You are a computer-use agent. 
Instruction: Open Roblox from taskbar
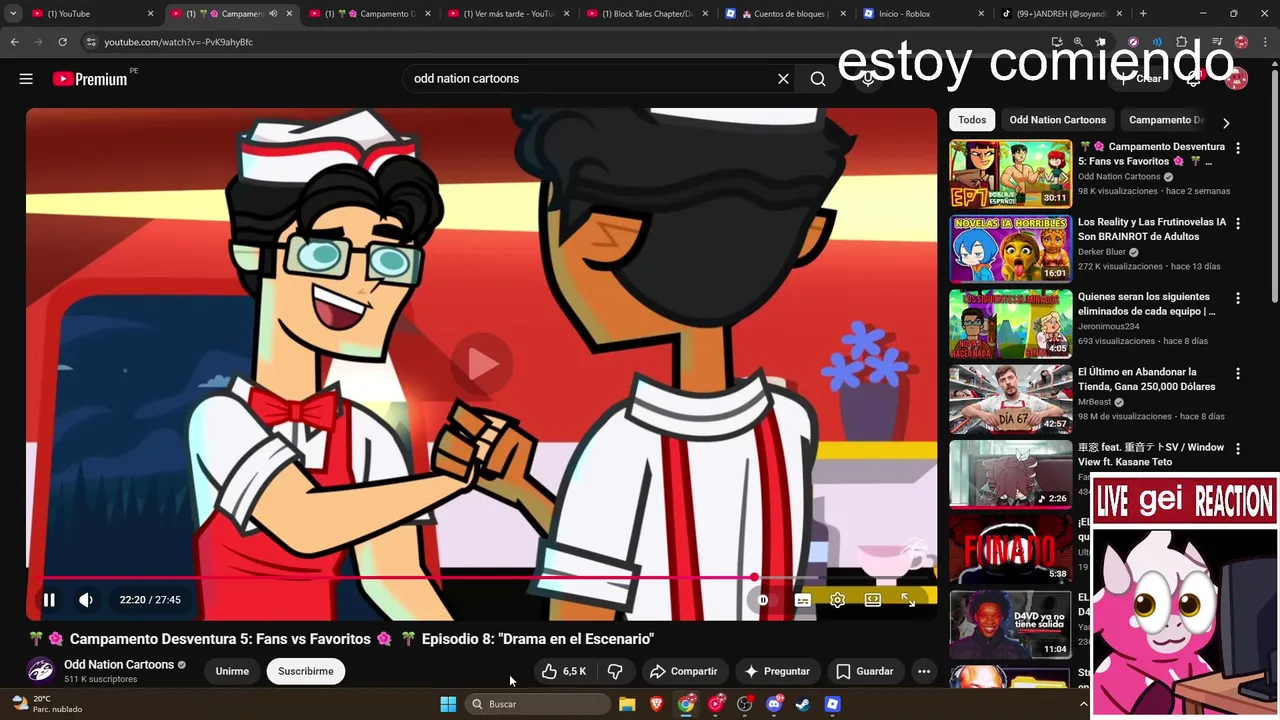(x=832, y=704)
